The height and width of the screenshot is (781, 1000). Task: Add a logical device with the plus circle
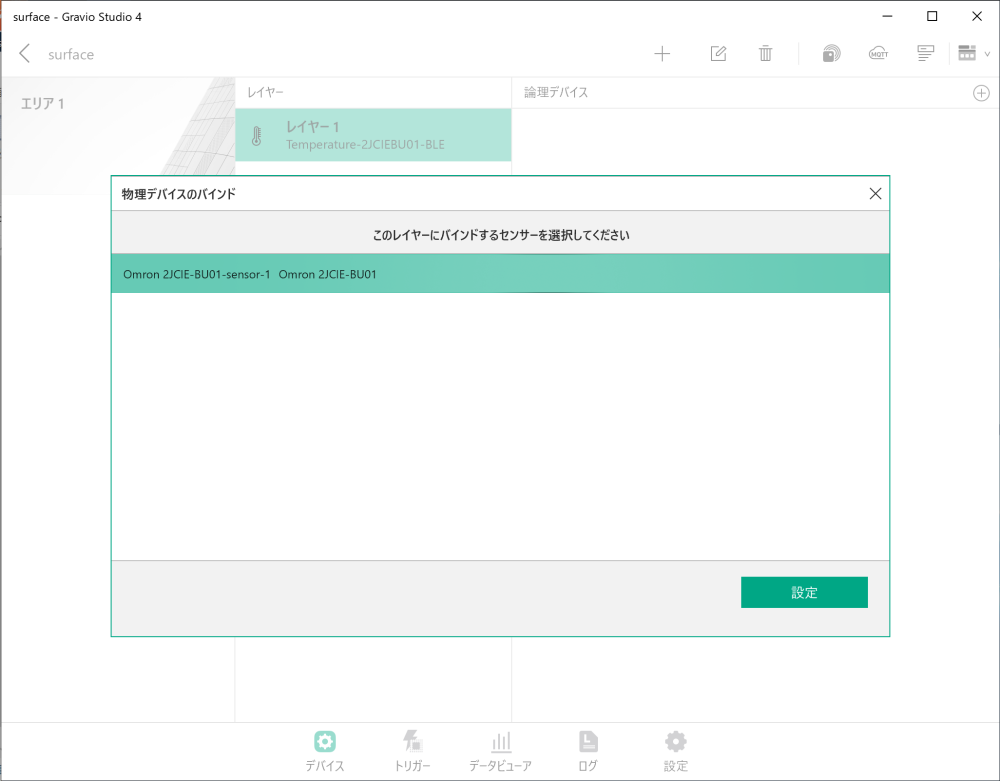click(x=981, y=93)
